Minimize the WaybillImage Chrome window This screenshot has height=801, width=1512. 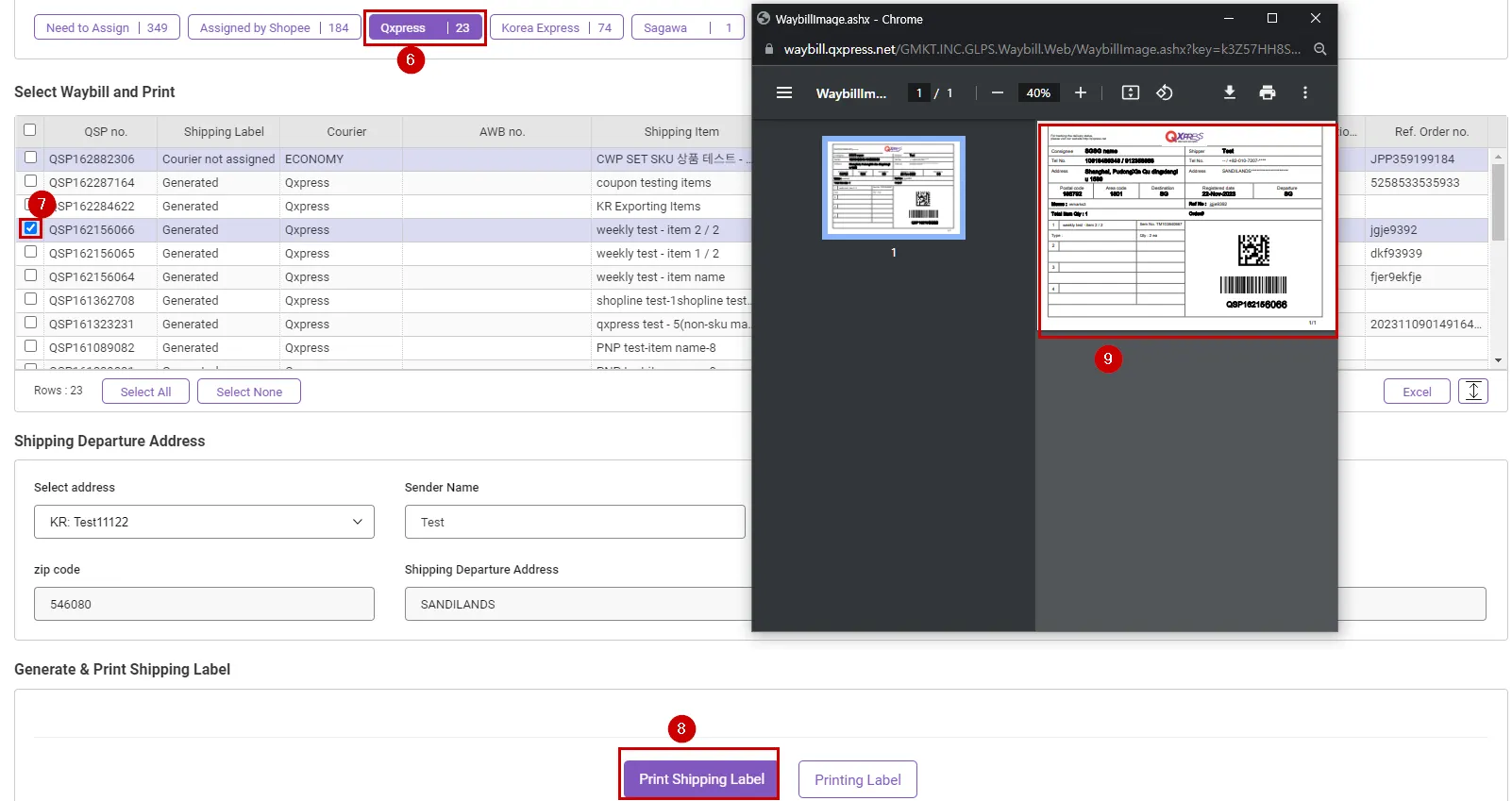[1229, 18]
